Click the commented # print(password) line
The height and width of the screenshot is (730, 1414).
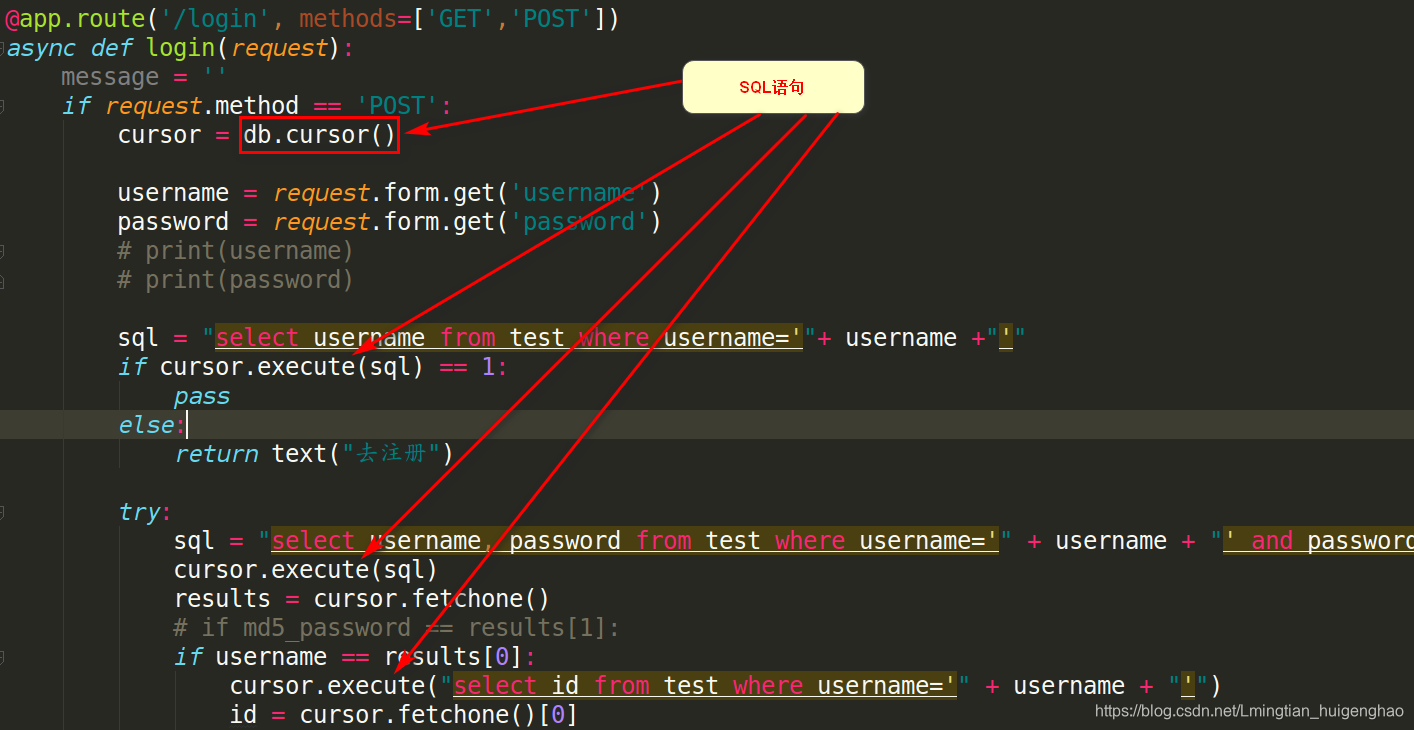235,280
